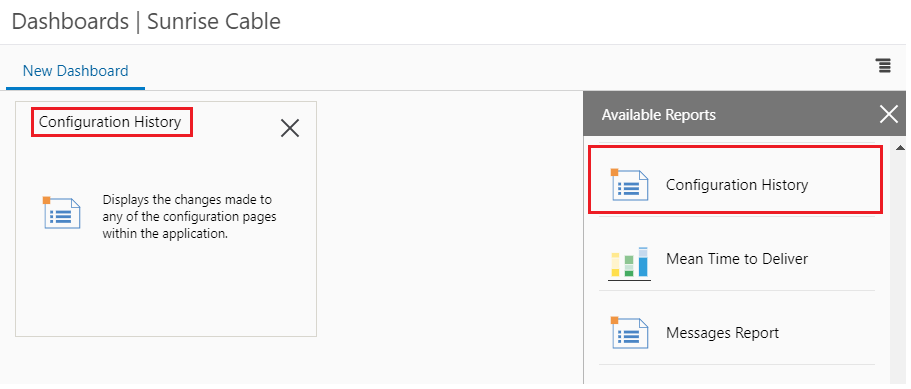Click blank space inside the Configuration History widget card

(166, 290)
